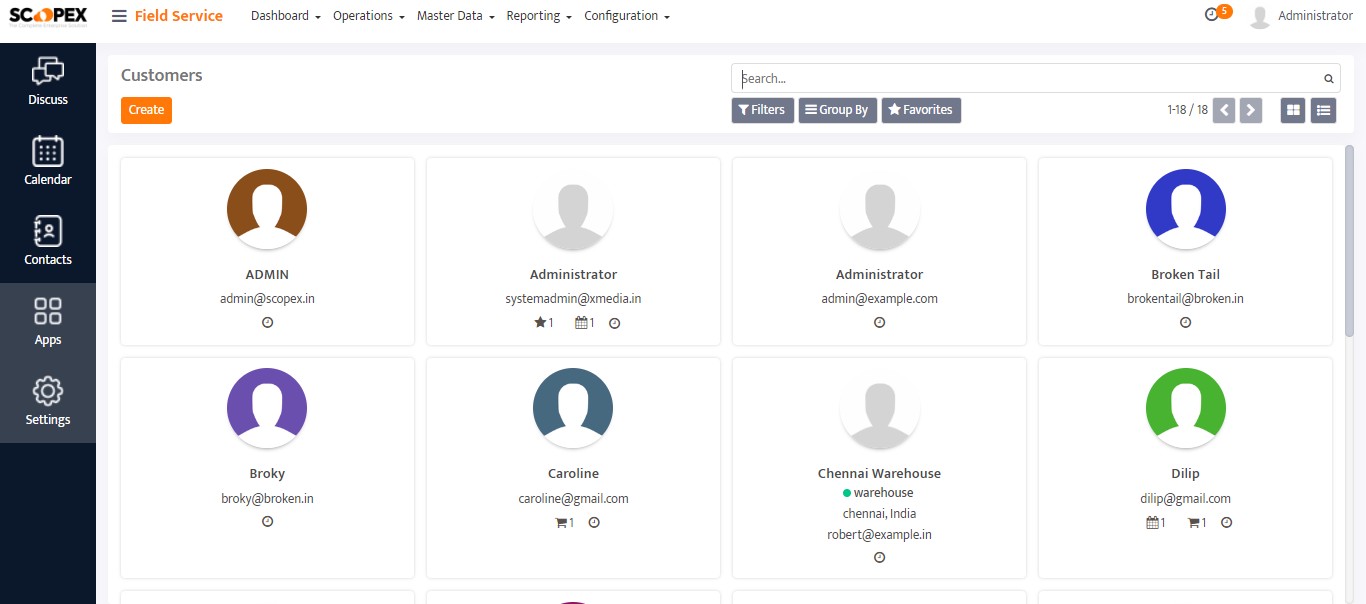
Task: Switch to list view
Action: (x=1323, y=110)
